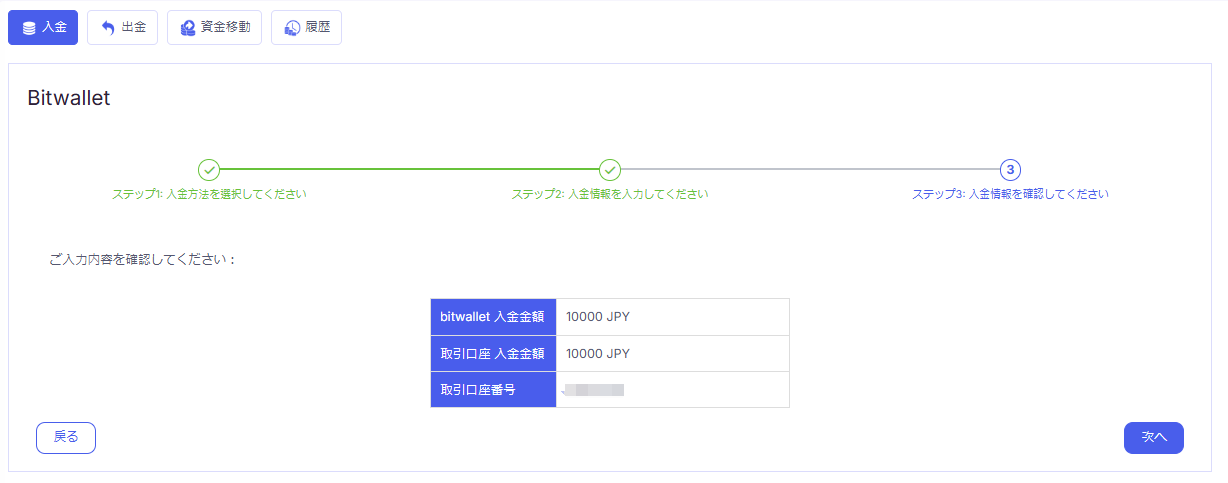1228x483 pixels.
Task: Click the clock icon on 履歴
Action: 292,28
